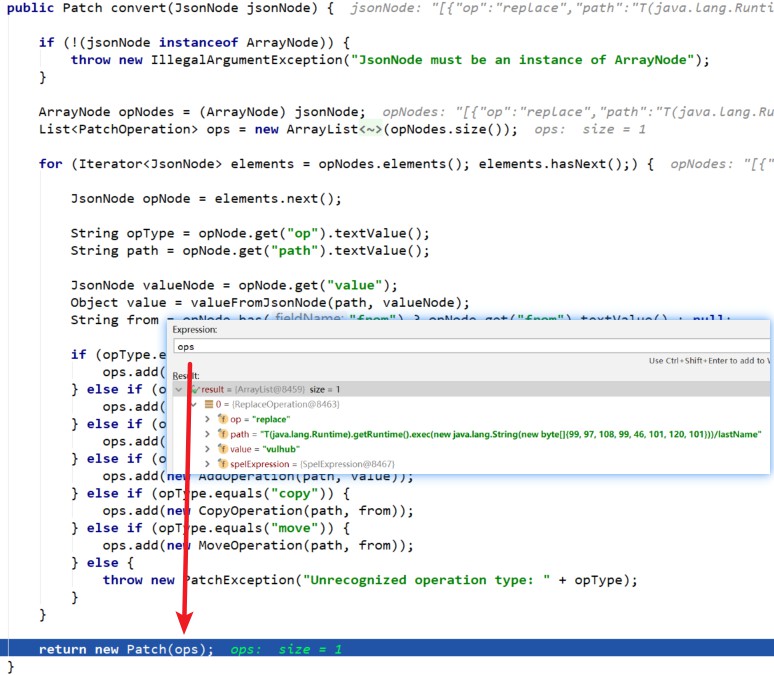Screen dimensions: 774x675
Task: Click the String opType declaration line
Action: pos(250,233)
